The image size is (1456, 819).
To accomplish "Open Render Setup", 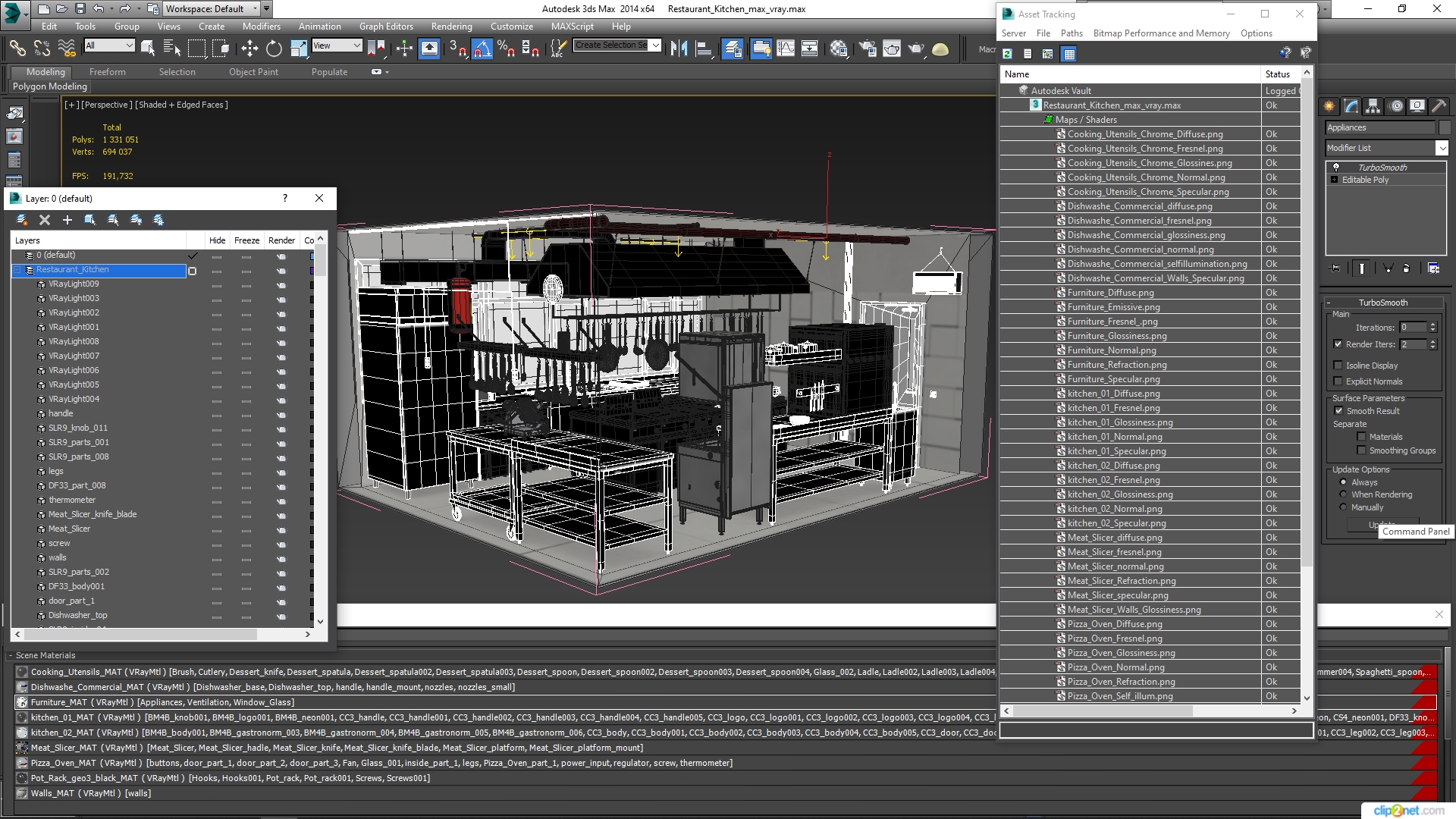I will pyautogui.click(x=868, y=49).
